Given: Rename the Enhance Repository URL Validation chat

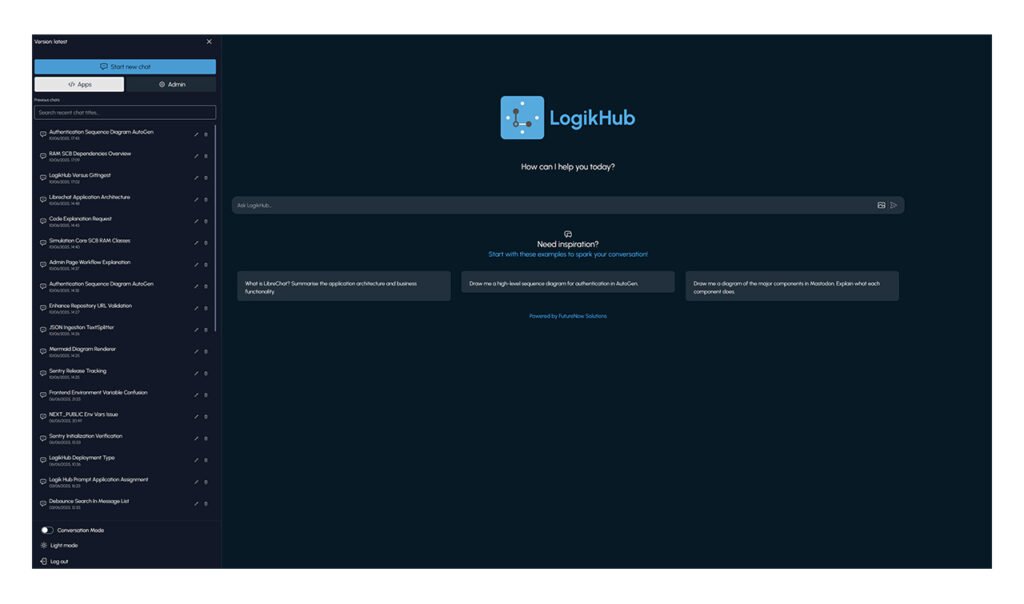Looking at the screenshot, I should [196, 308].
